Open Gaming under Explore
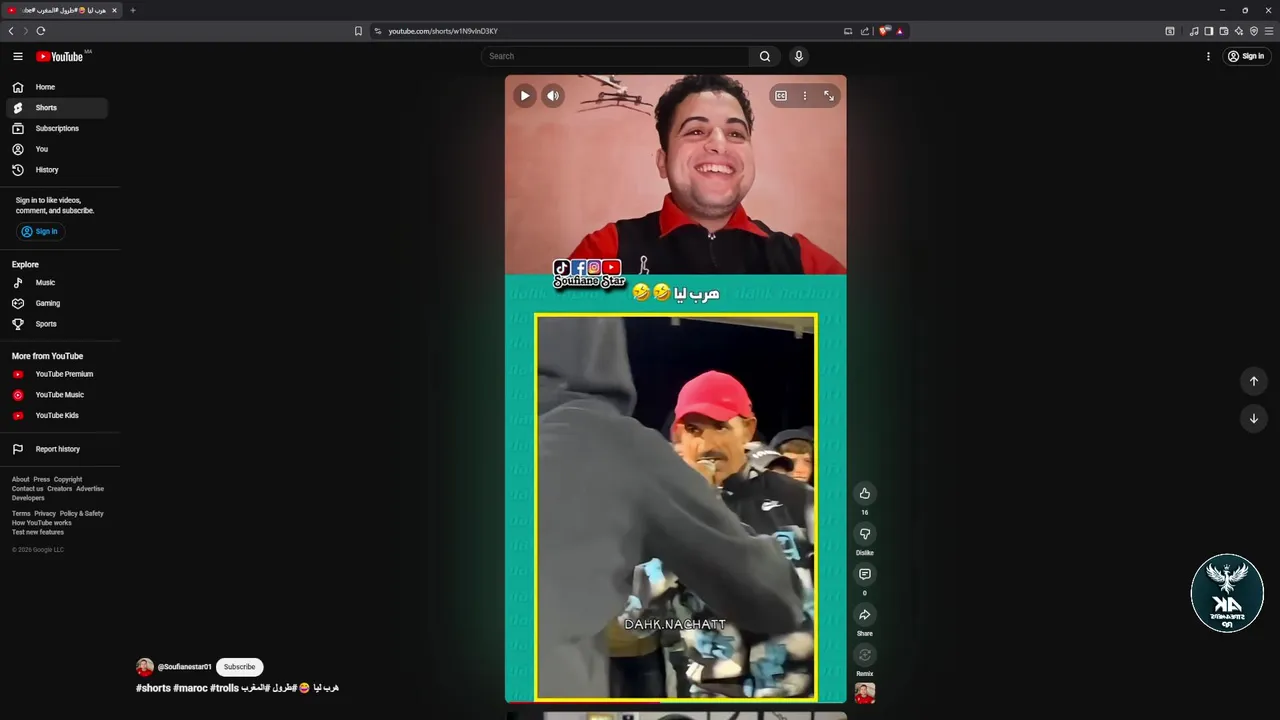1280x720 pixels. [x=56, y=303]
